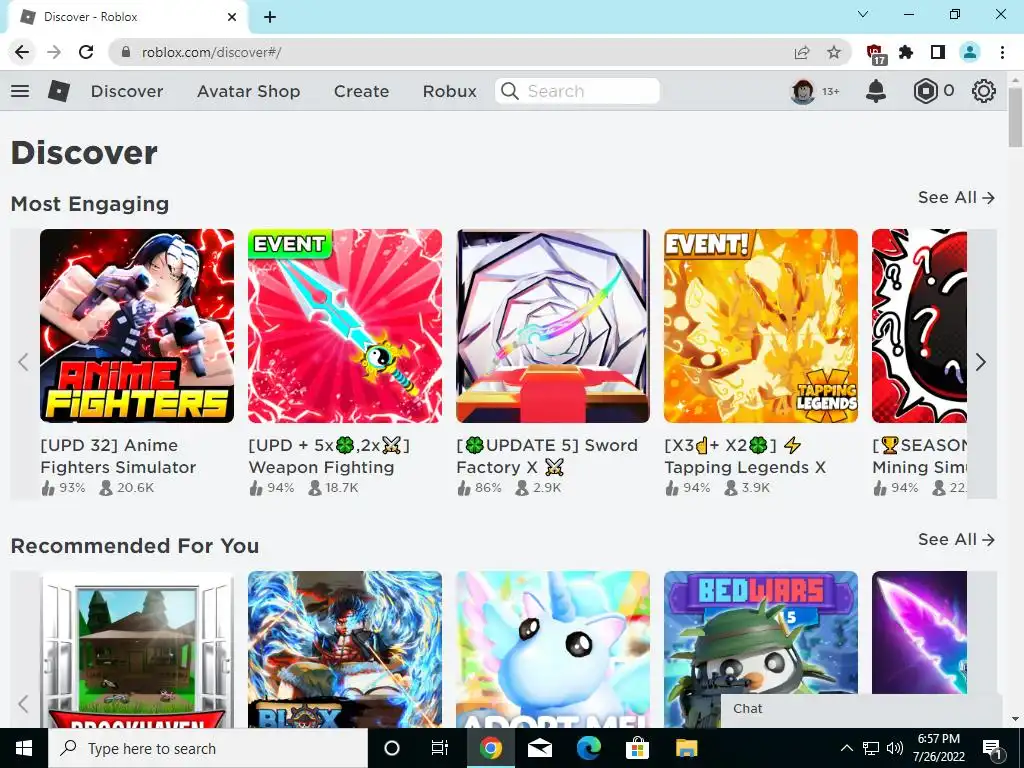This screenshot has height=768, width=1024.
Task: Click the network tray icon
Action: (871, 748)
